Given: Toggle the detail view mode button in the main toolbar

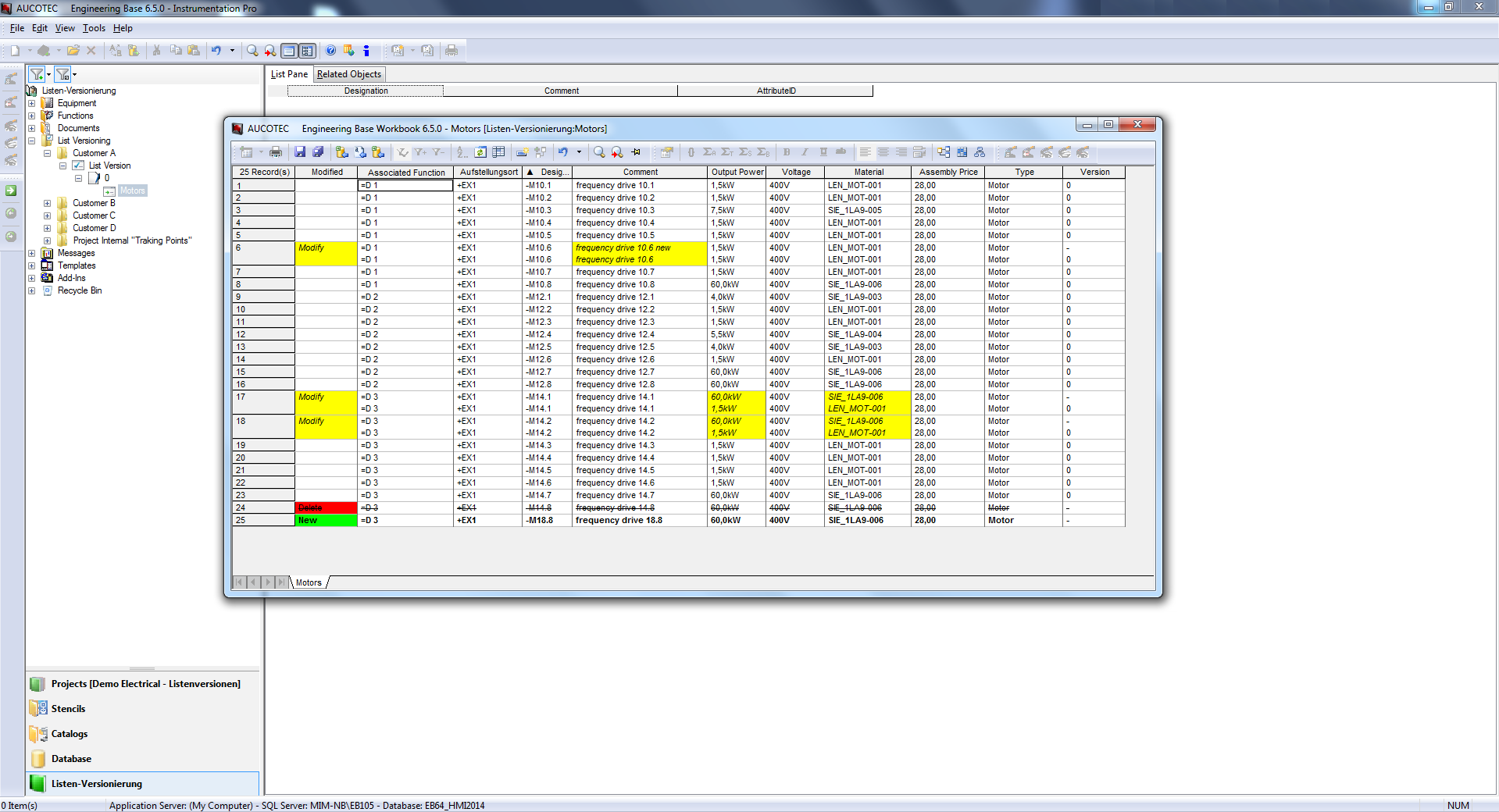Looking at the screenshot, I should pyautogui.click(x=307, y=51).
